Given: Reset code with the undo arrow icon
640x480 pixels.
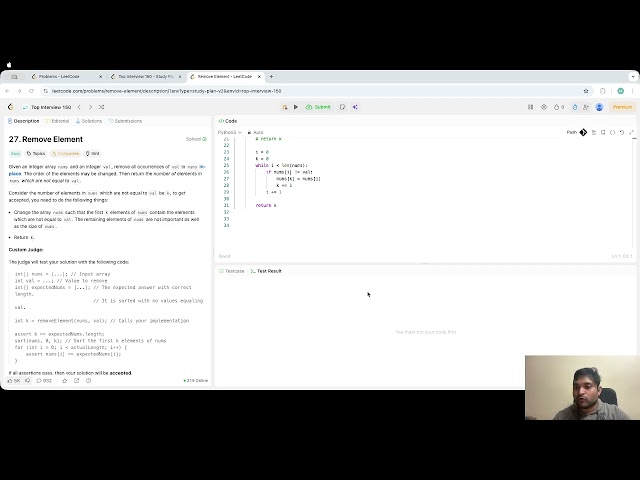Looking at the screenshot, I should click(622, 132).
